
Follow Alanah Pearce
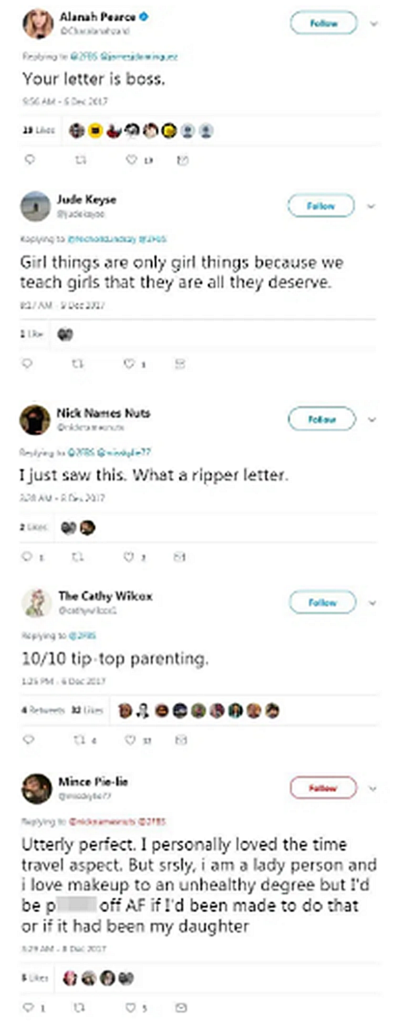323,23
